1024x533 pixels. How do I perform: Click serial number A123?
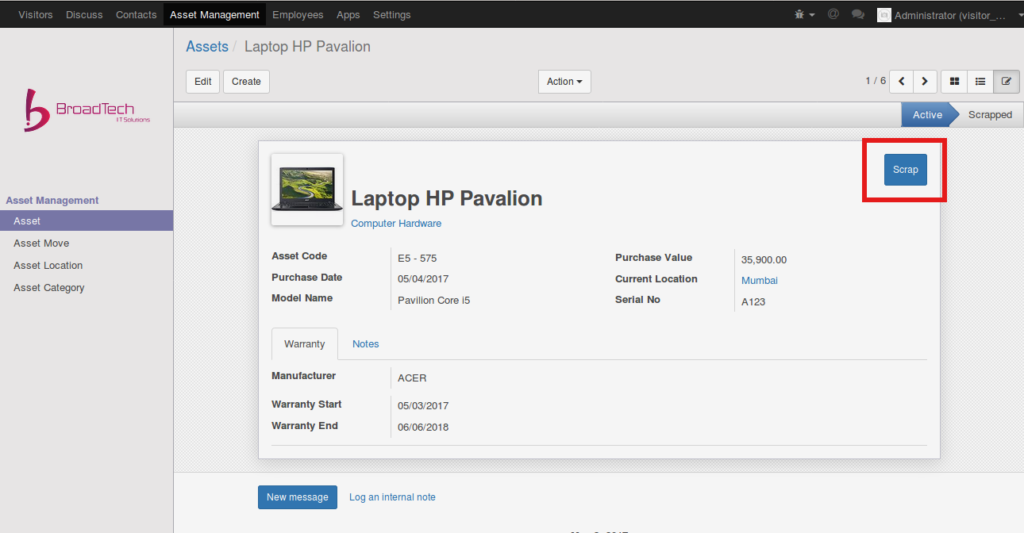[x=753, y=302]
